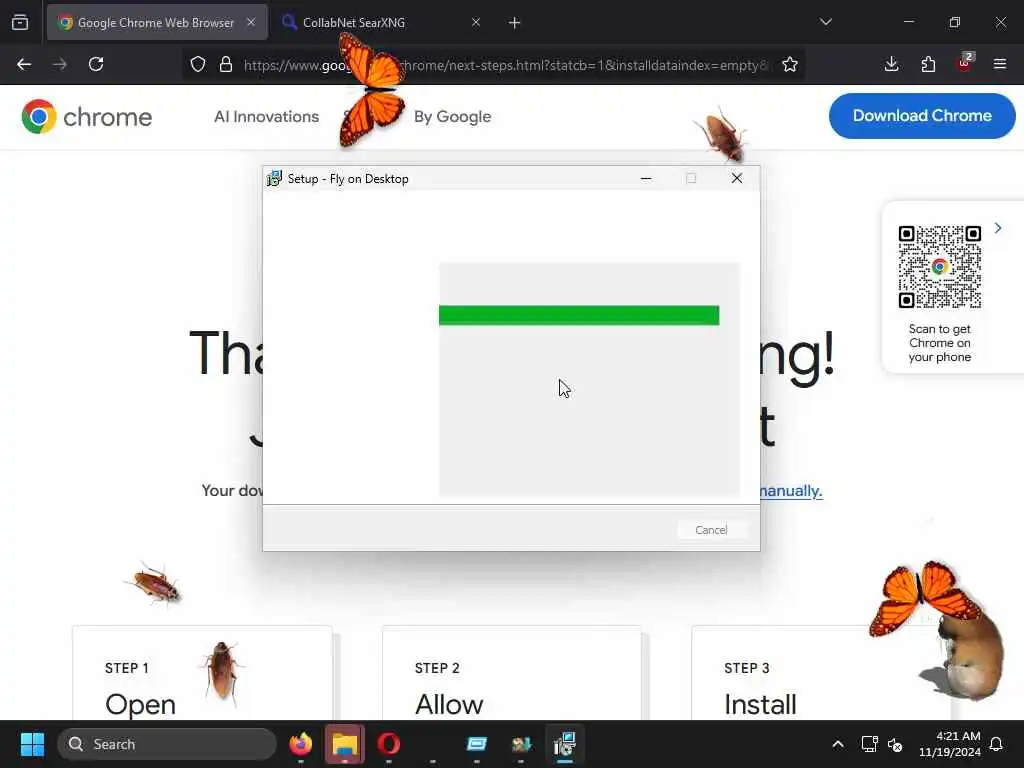Viewport: 1024px width, 768px height.
Task: Switch to CollabNet SearXNG tab
Action: 381,22
